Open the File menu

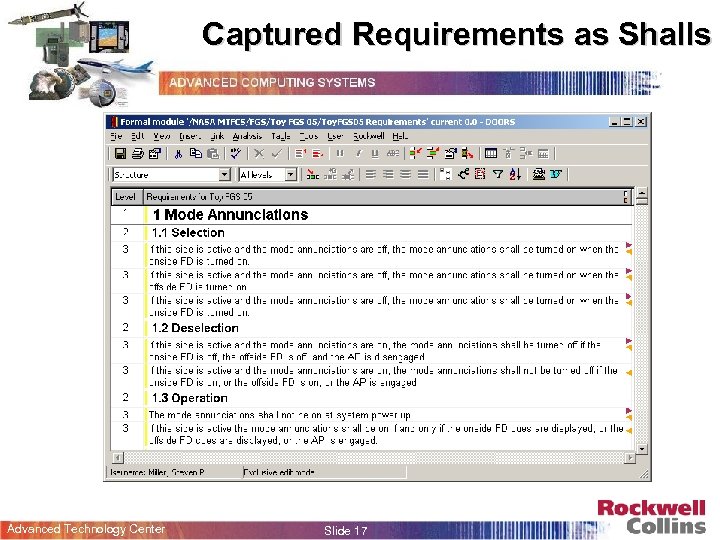117,136
